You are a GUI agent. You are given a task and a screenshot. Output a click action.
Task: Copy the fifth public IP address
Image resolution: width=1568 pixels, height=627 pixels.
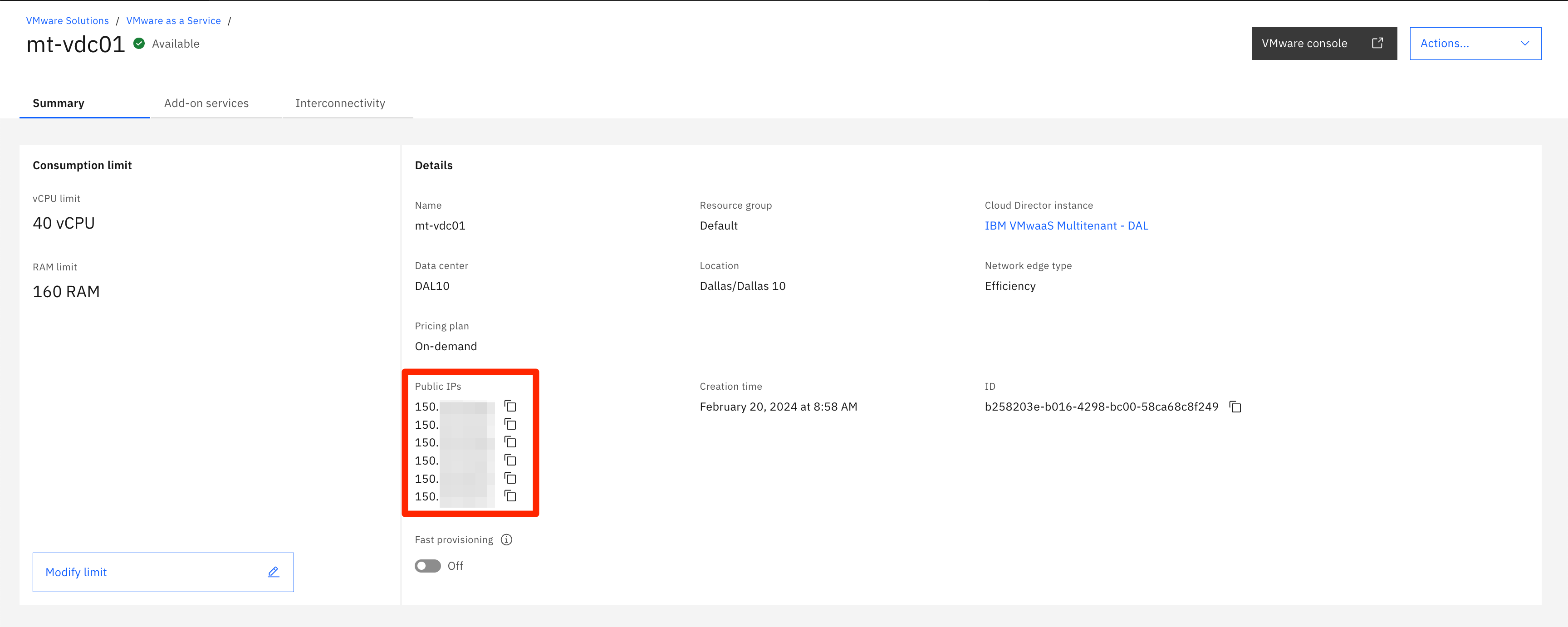510,479
